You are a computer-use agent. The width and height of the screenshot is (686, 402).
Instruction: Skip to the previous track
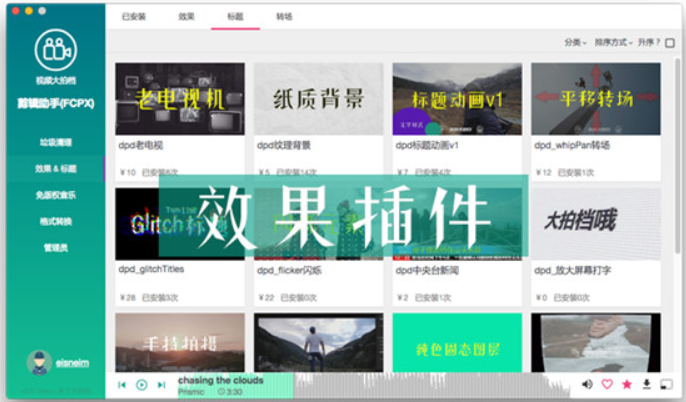point(122,384)
